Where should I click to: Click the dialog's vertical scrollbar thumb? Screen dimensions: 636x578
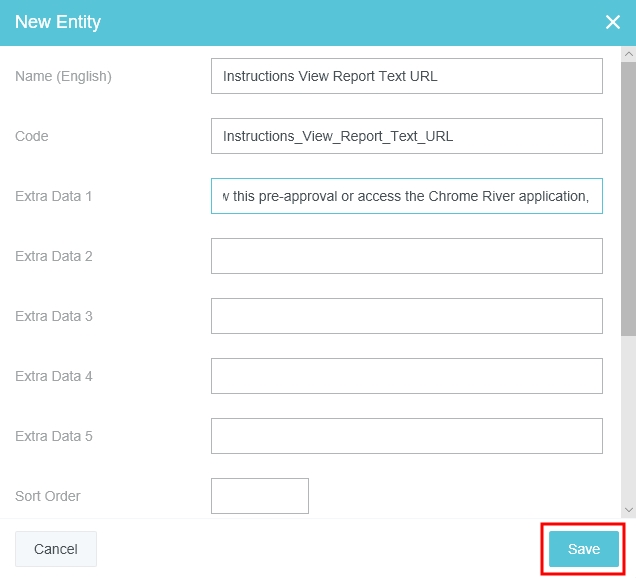[x=628, y=200]
